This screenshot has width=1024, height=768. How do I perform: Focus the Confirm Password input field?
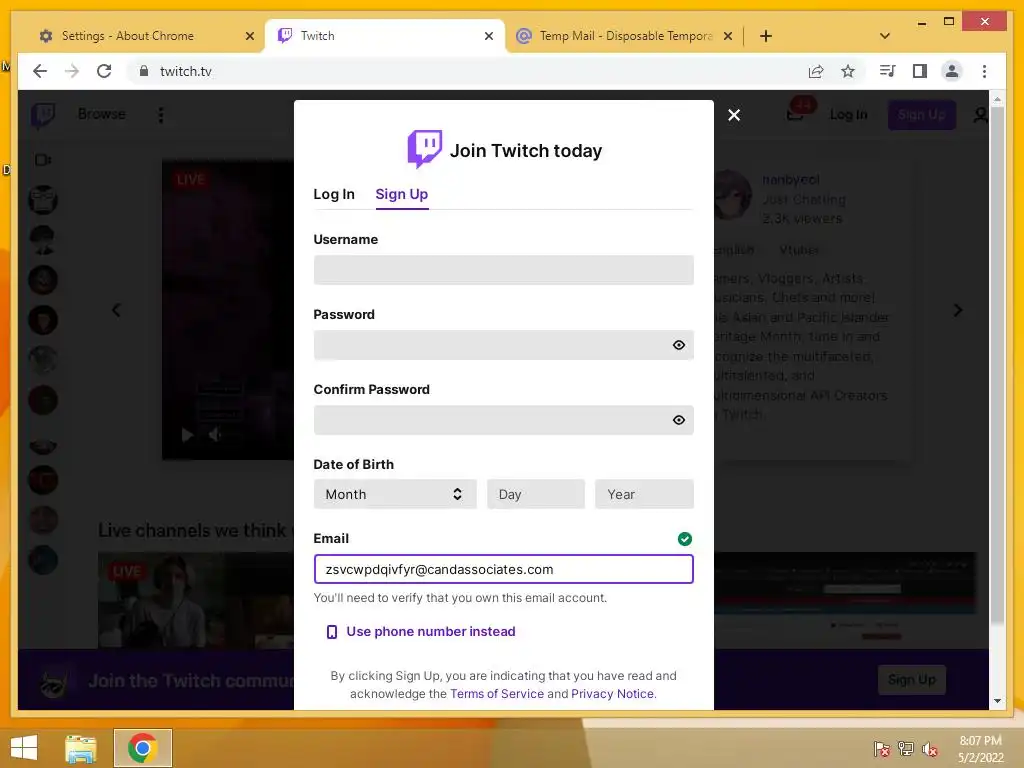(504, 420)
